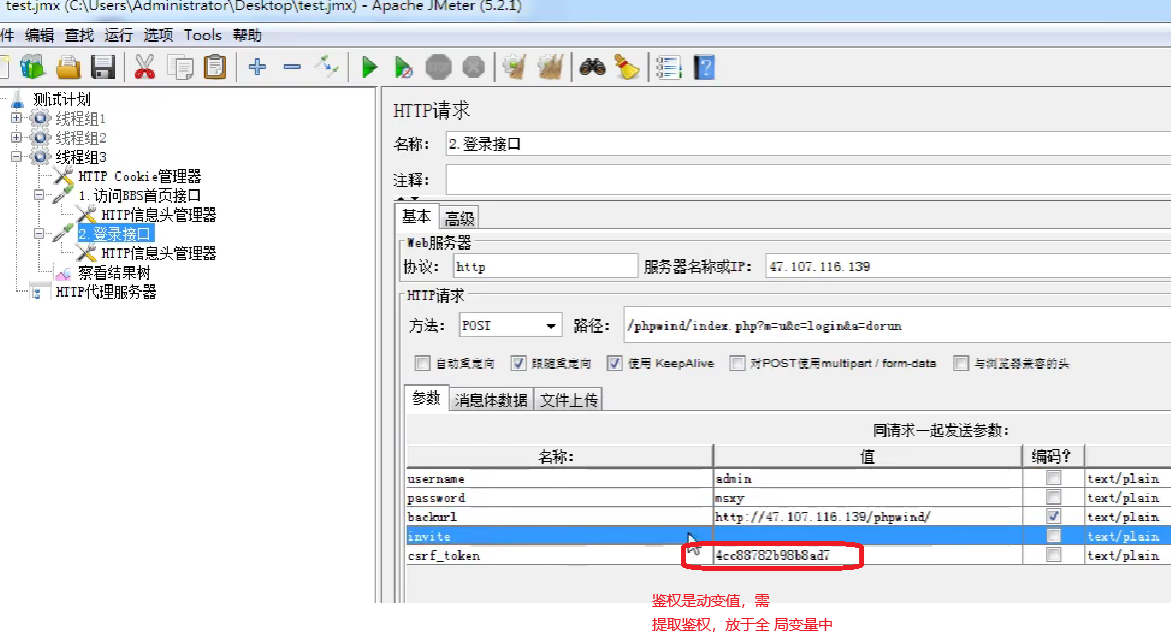Expand the 线程组2 tree node
Viewport: 1171px width, 634px height.
pyautogui.click(x=16, y=137)
